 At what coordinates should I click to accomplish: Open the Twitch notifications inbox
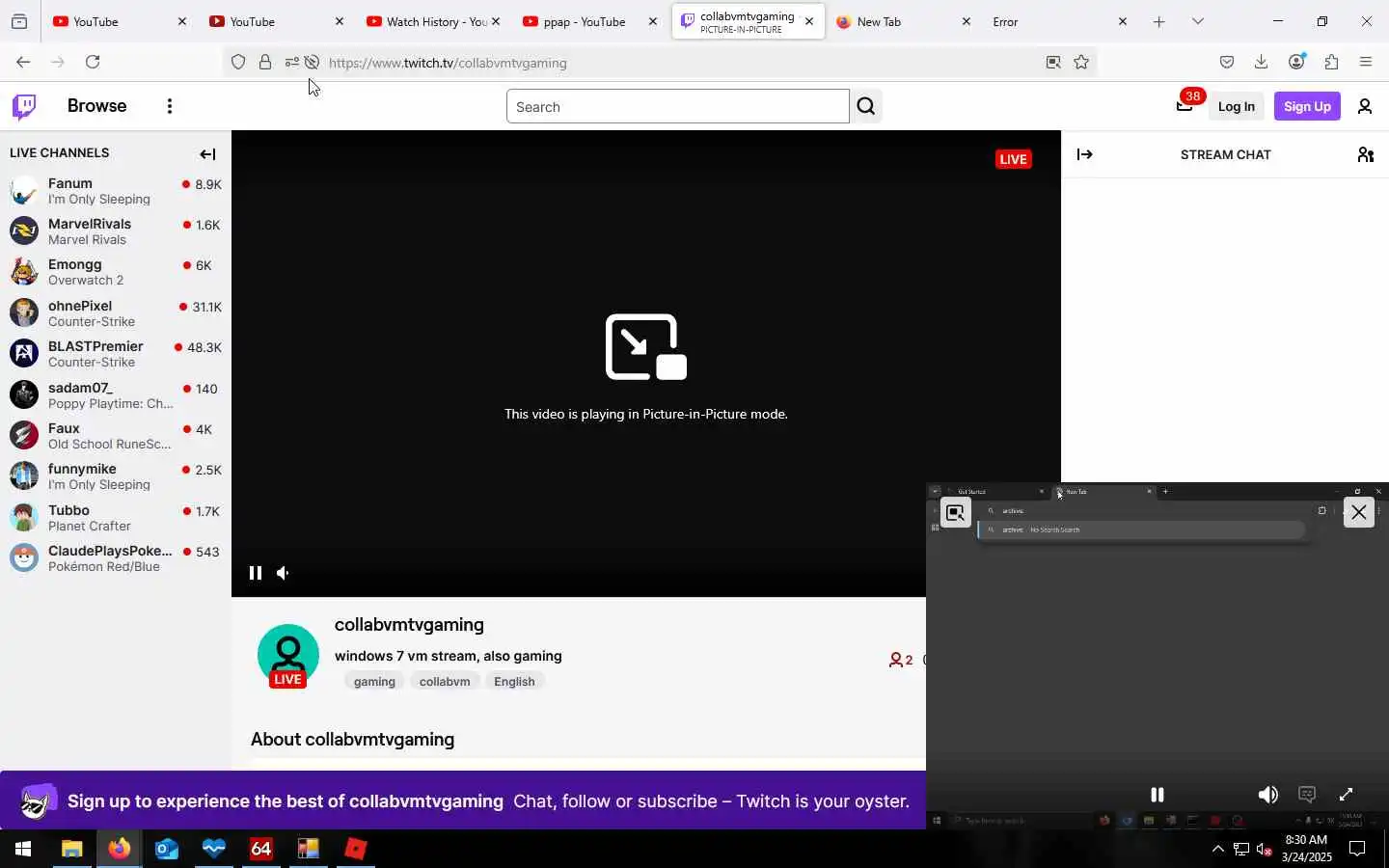click(x=1185, y=106)
